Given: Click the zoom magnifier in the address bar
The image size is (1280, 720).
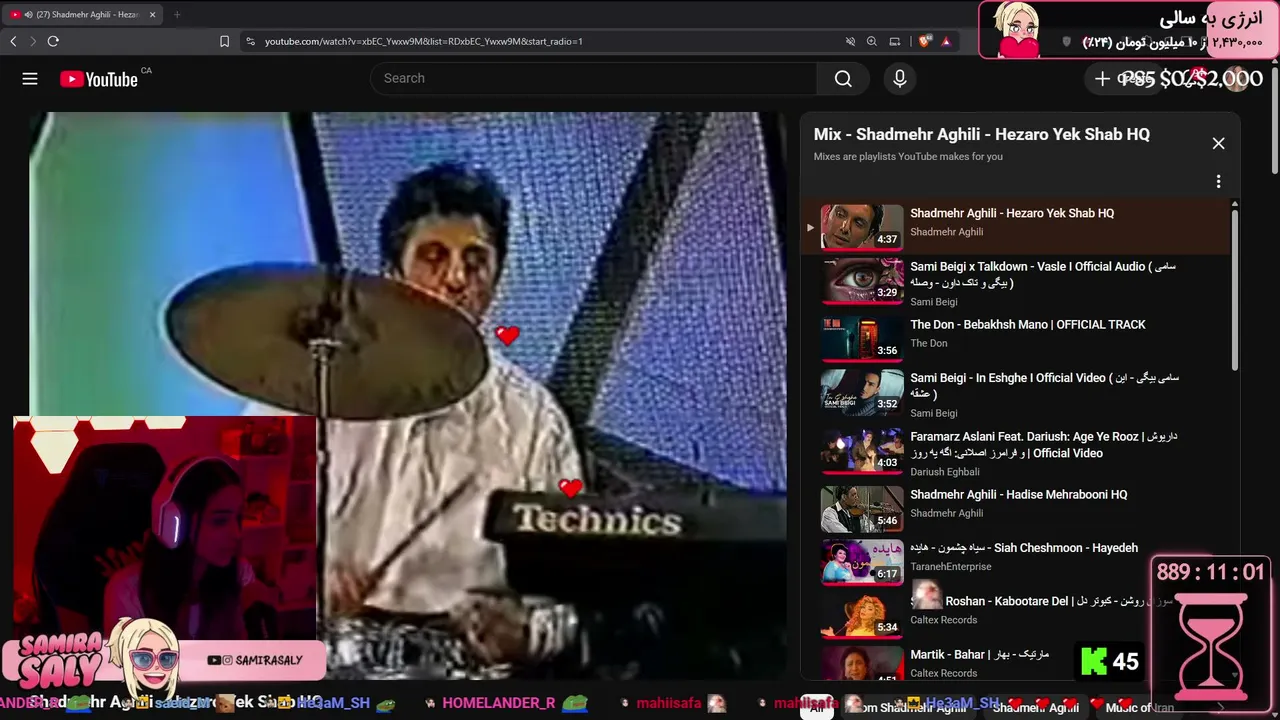Looking at the screenshot, I should [x=872, y=41].
